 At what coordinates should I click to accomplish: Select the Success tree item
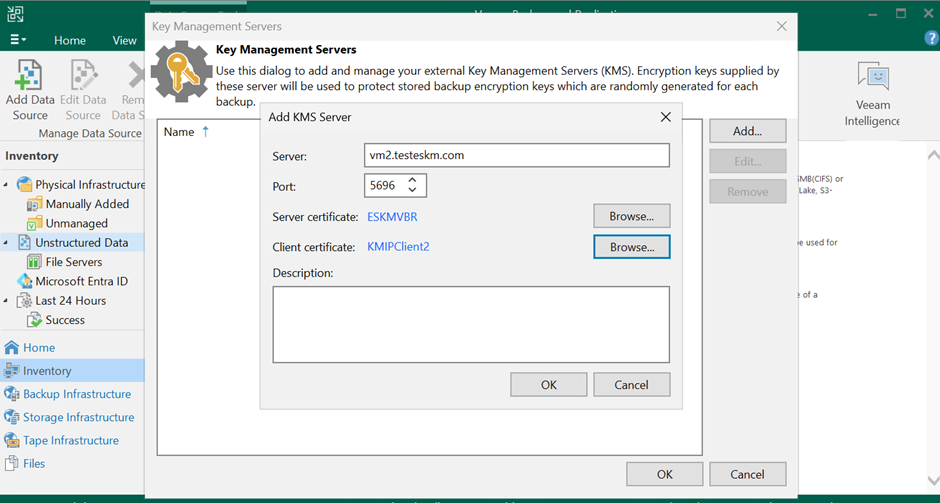pos(65,320)
